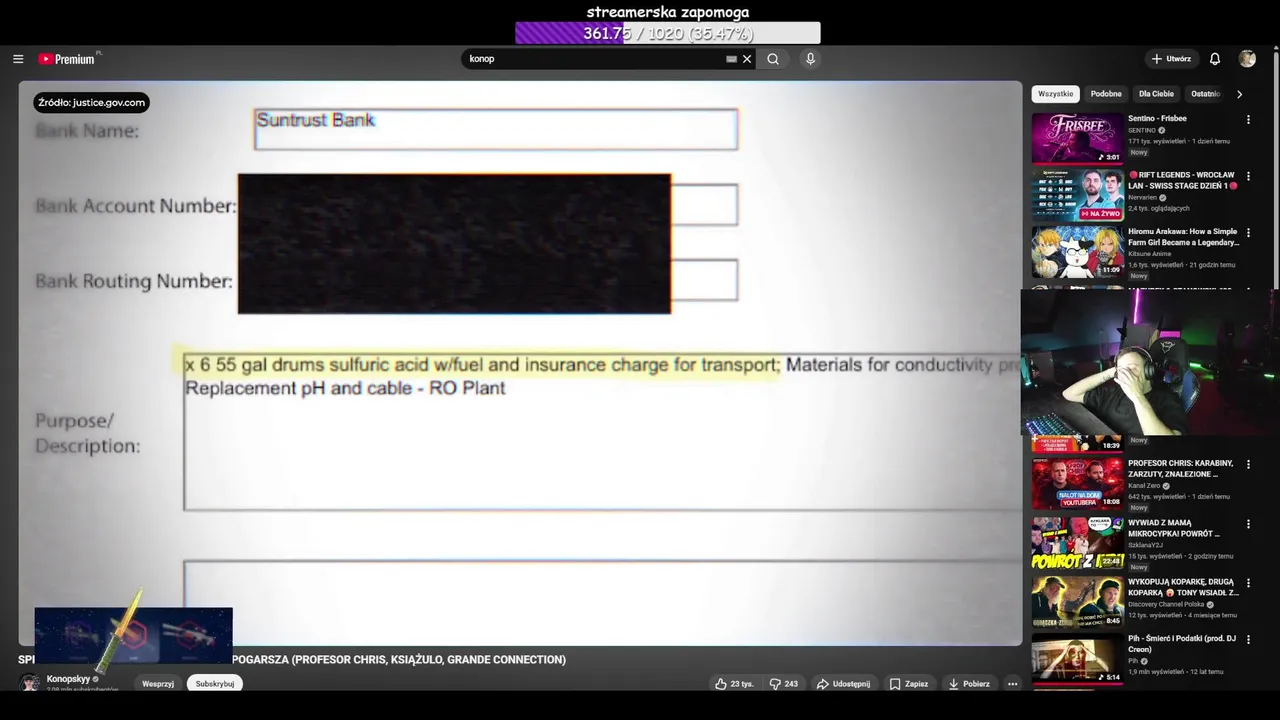Save the video with Zapisz
Screen dimensions: 1280x720
pyautogui.click(x=909, y=684)
